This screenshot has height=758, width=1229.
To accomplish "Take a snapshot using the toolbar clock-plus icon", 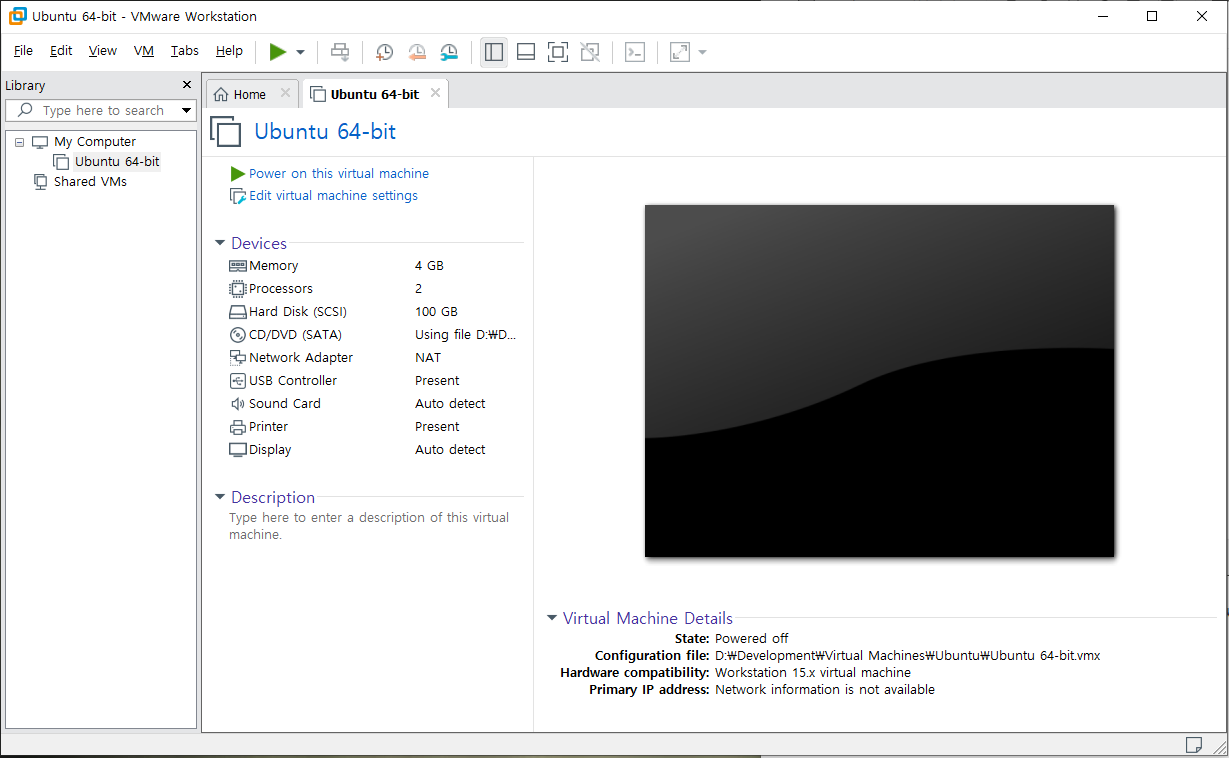I will coord(384,52).
